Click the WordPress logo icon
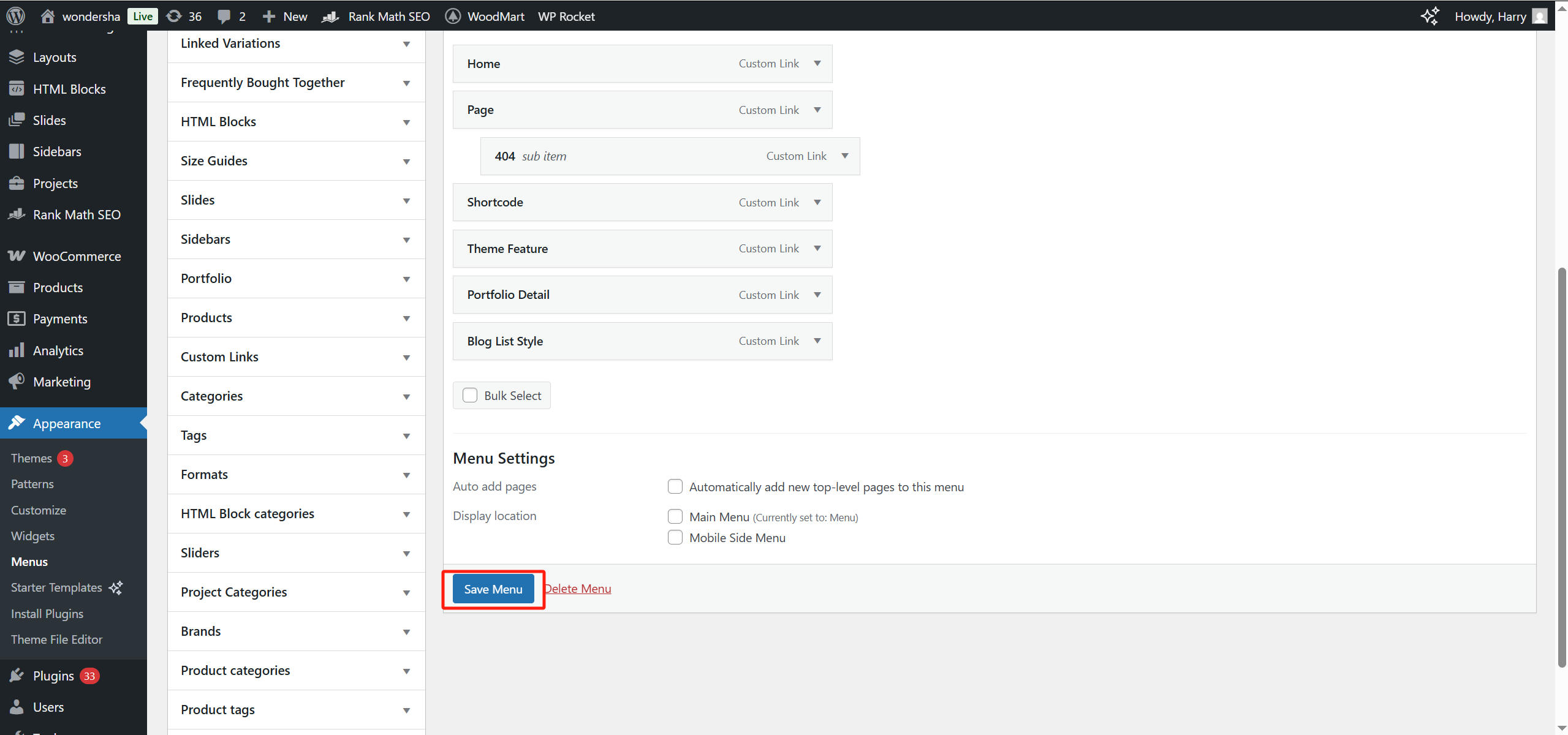The height and width of the screenshot is (735, 1568). pyautogui.click(x=16, y=16)
